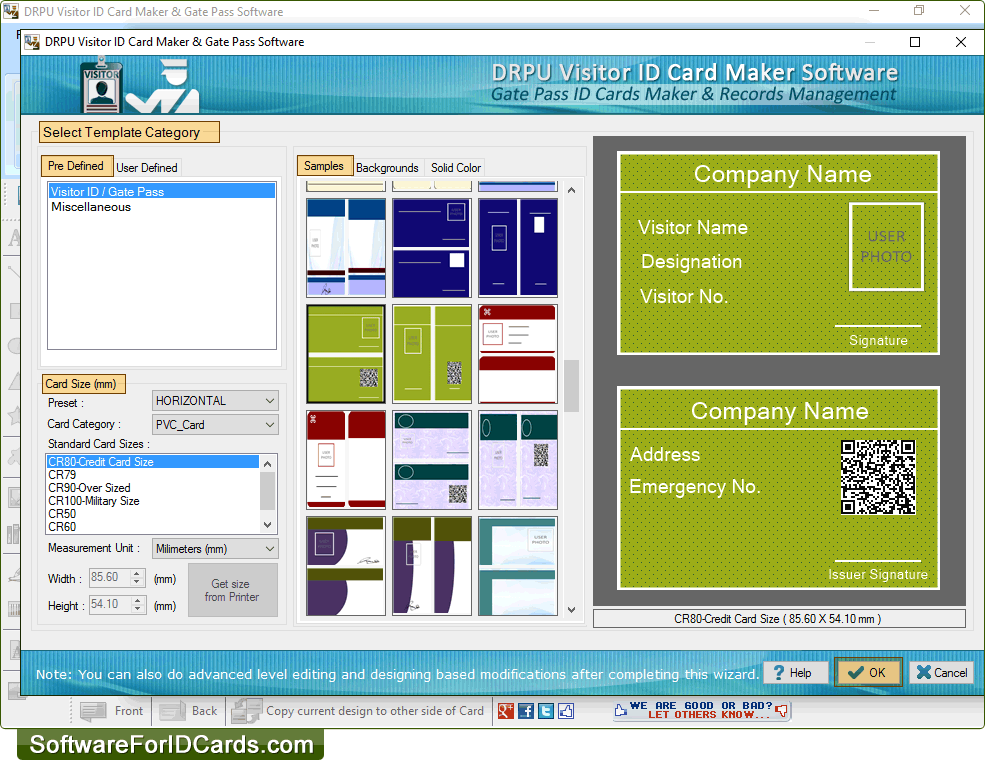Open the 'We are good or bad' feedback banner

tap(701, 710)
